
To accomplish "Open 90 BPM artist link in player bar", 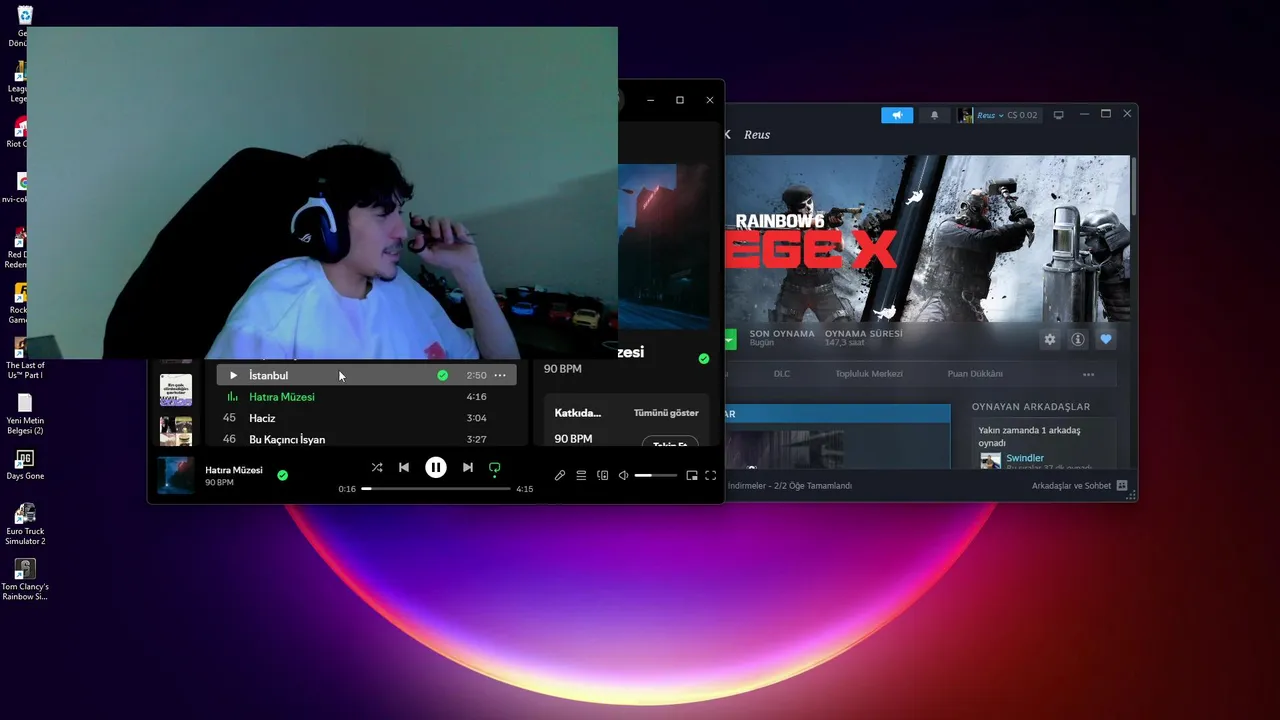I will tap(219, 483).
